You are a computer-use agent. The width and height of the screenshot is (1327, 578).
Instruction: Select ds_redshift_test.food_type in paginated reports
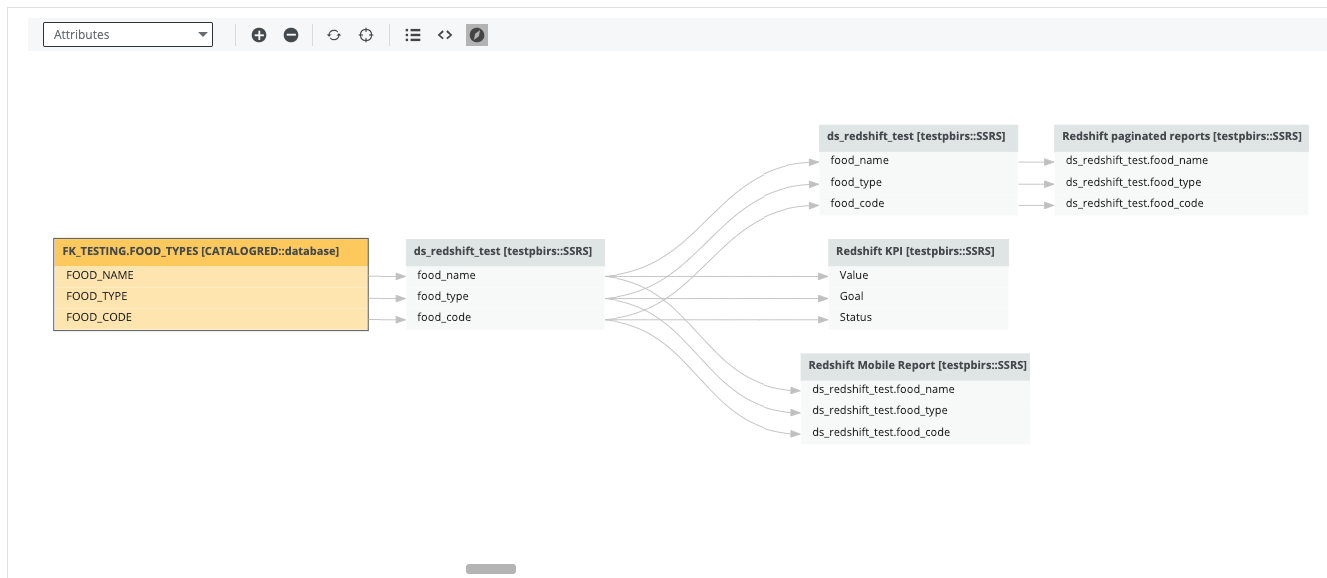(x=1133, y=182)
